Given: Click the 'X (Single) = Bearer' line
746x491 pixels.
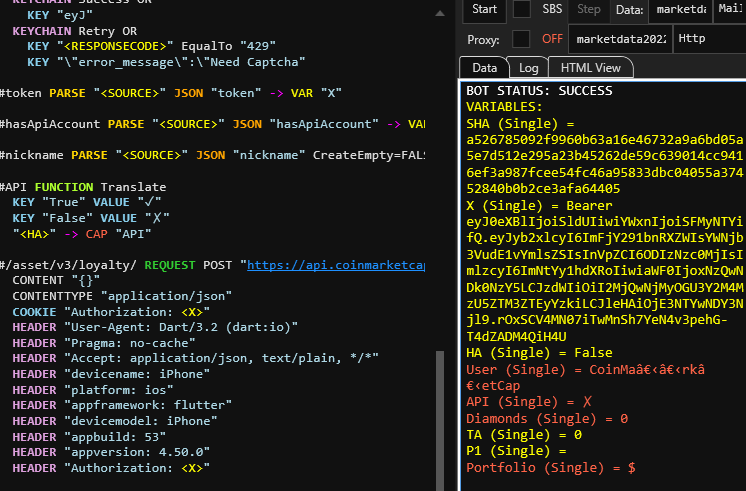Looking at the screenshot, I should (x=539, y=206).
